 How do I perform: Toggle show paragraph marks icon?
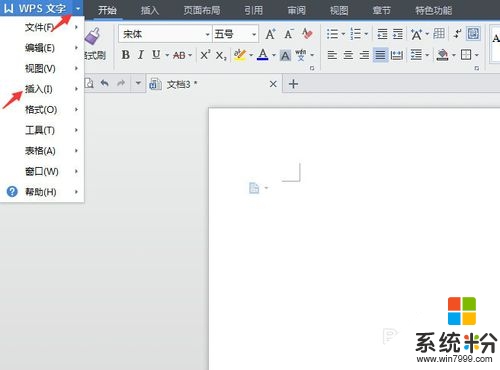point(457,33)
